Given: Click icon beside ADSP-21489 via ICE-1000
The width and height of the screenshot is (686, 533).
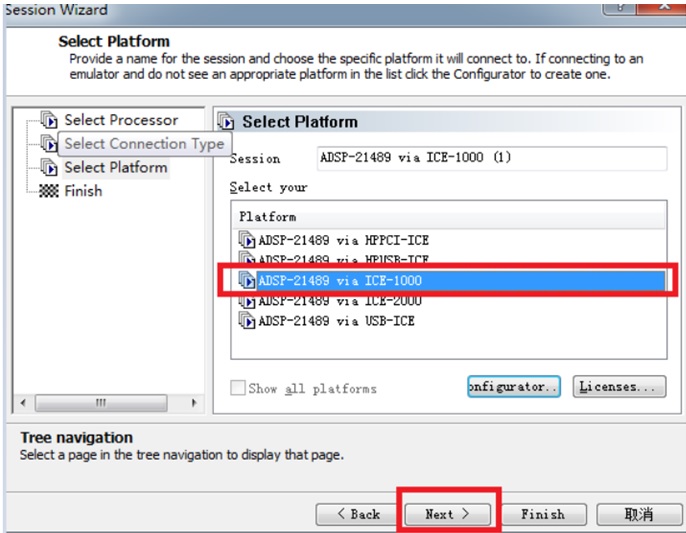Looking at the screenshot, I should pyautogui.click(x=247, y=280).
